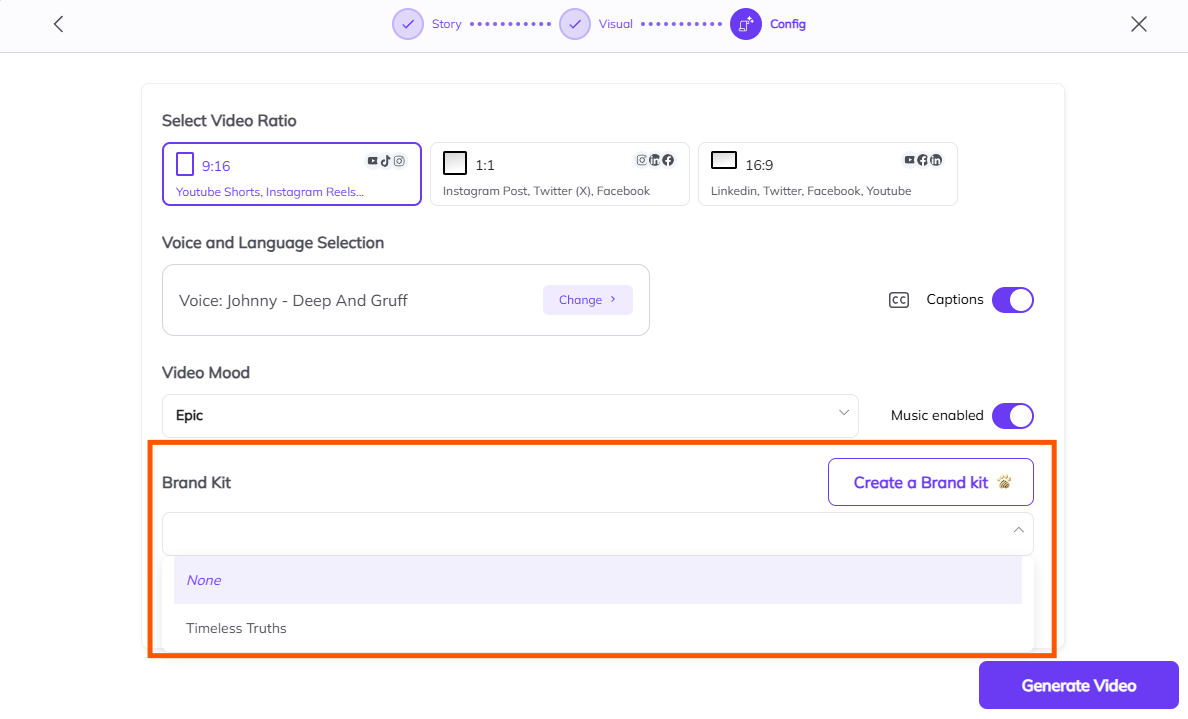Click the 16:9 landscape rectangle icon
The image size is (1188, 719).
click(724, 160)
